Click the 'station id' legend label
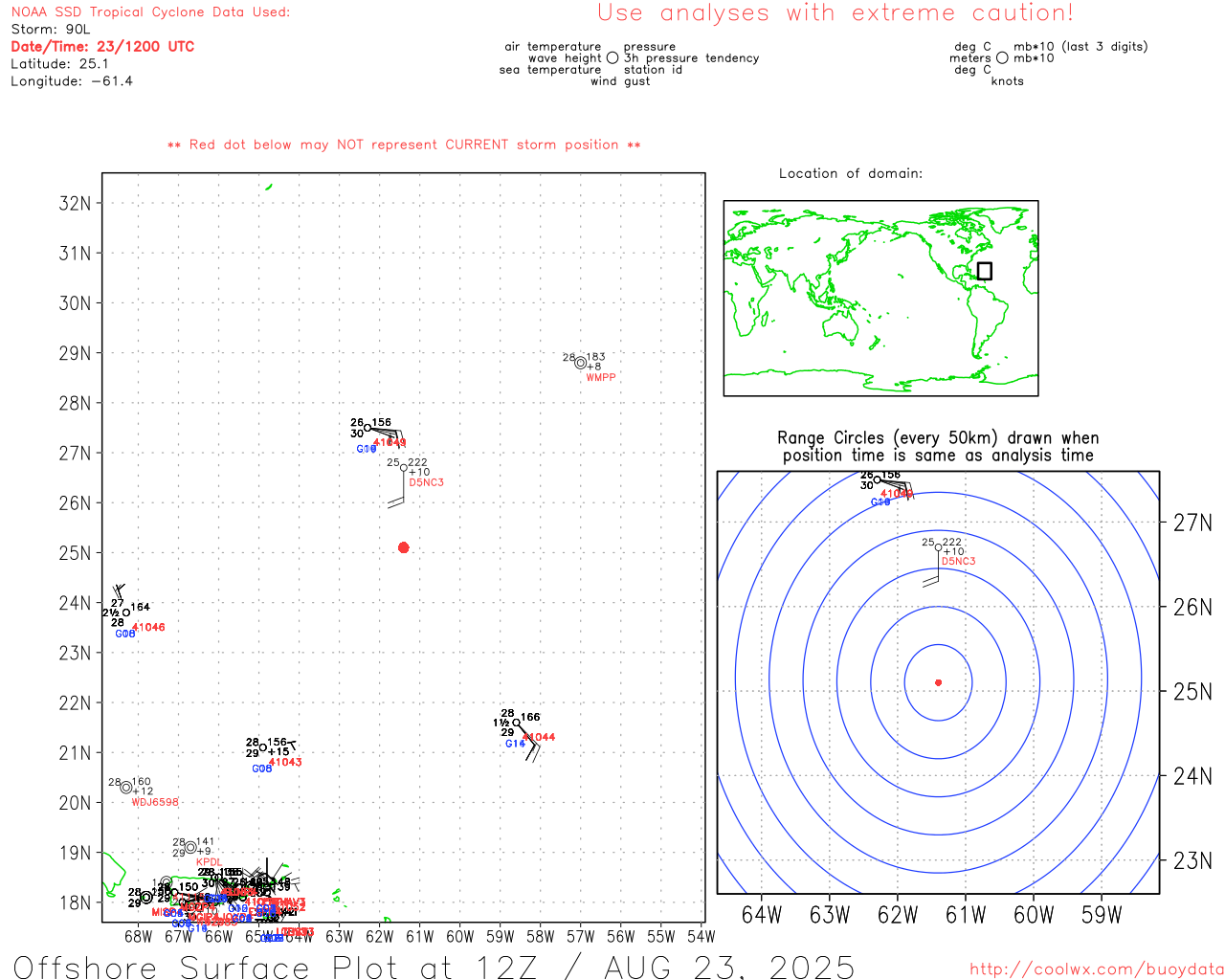This screenshot has height=980, width=1225. point(654,70)
